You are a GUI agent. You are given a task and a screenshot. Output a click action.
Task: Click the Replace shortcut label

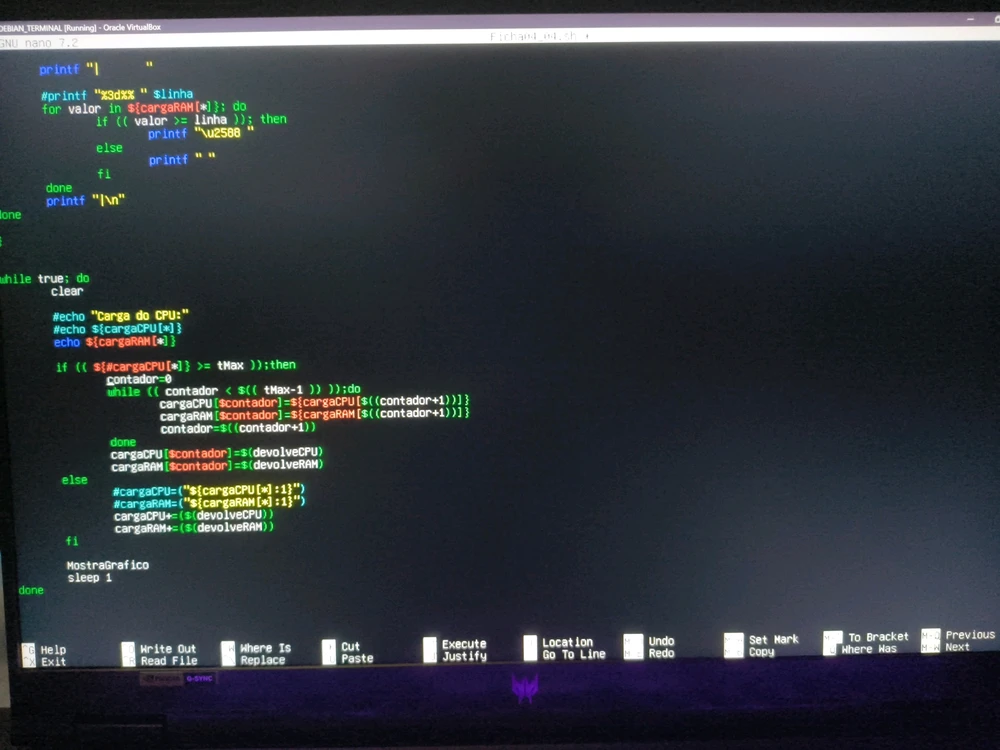[262, 660]
